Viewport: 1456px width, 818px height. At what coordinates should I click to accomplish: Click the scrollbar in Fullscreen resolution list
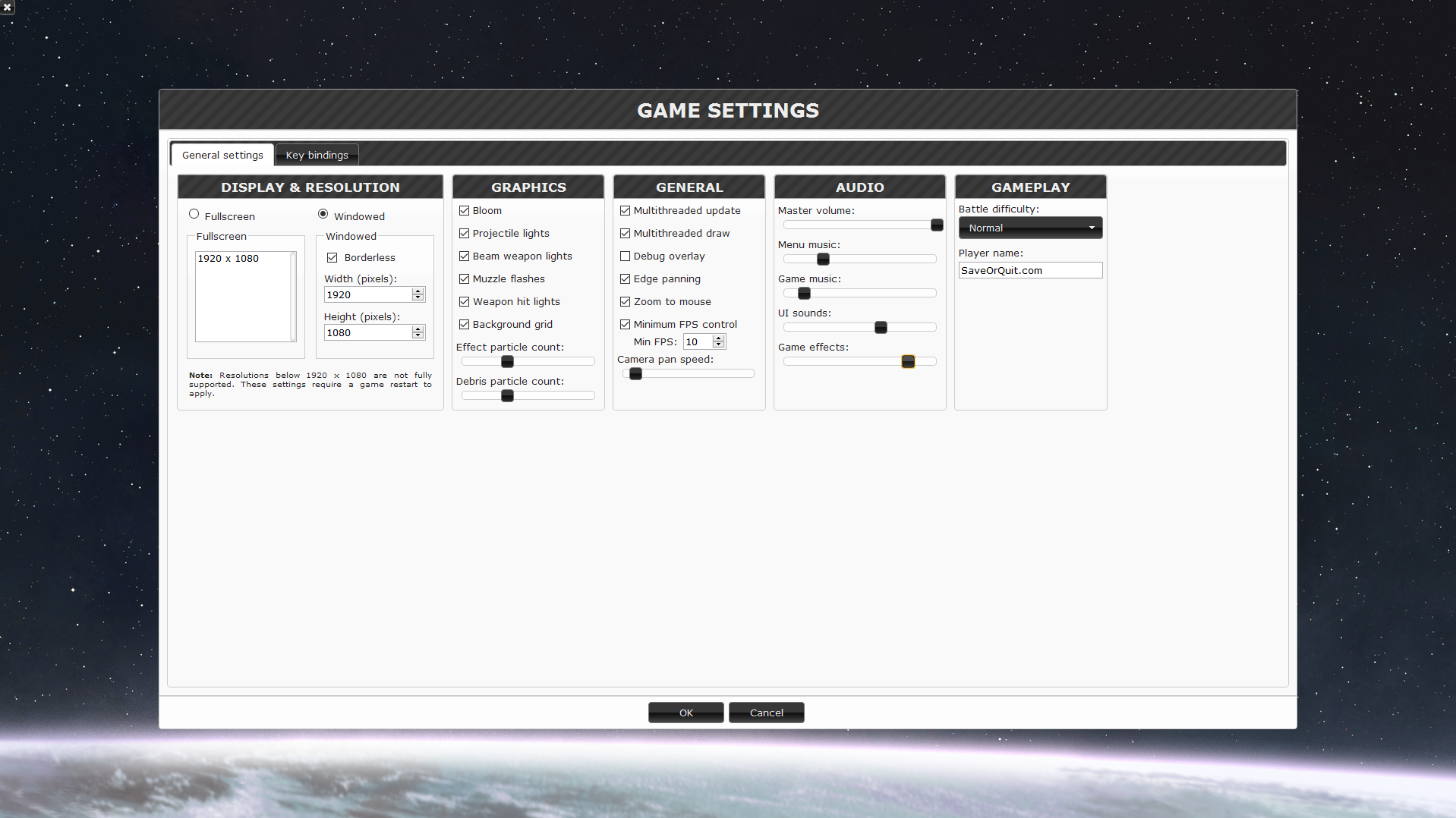[293, 297]
